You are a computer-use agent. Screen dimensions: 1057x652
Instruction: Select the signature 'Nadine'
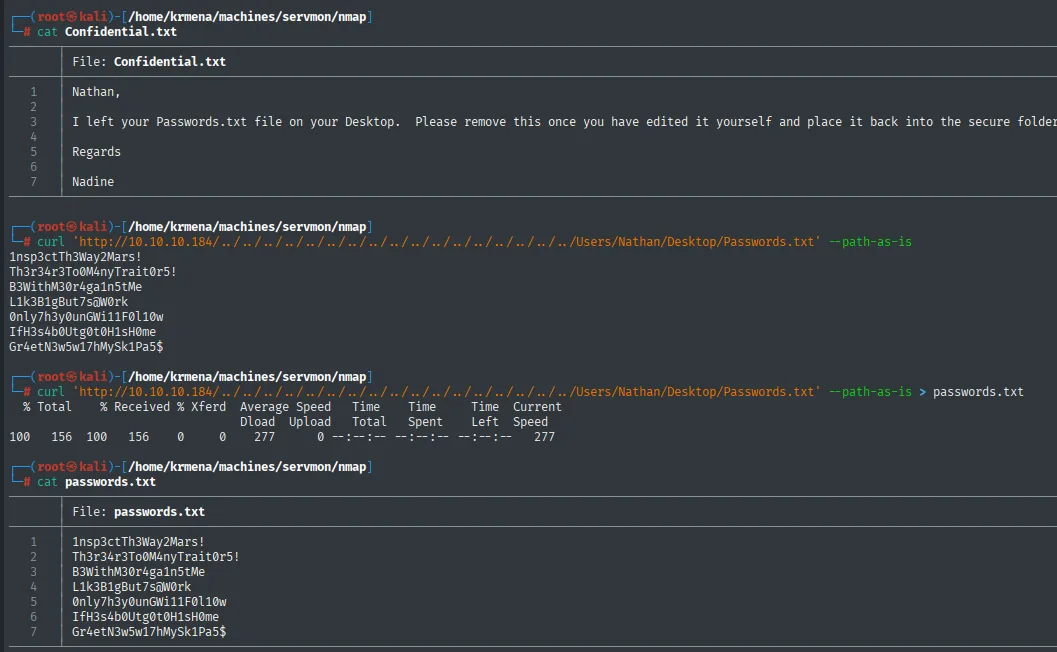93,181
